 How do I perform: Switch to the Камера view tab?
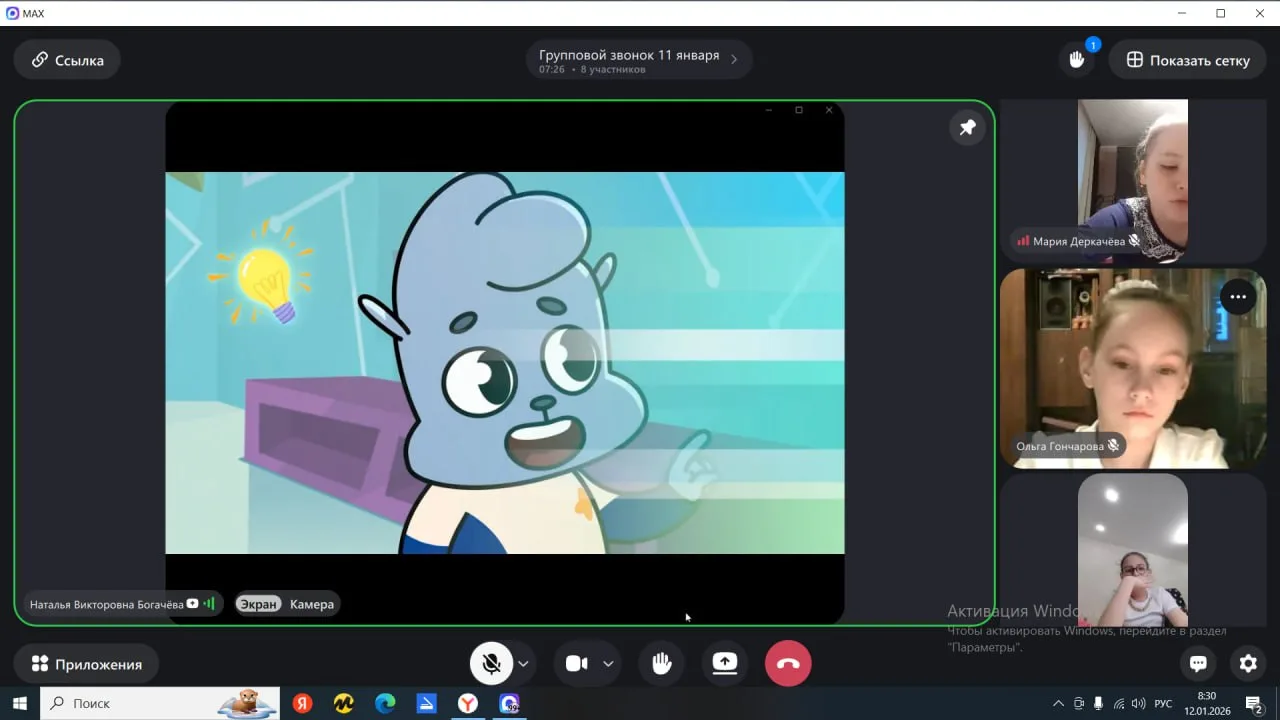coord(312,604)
